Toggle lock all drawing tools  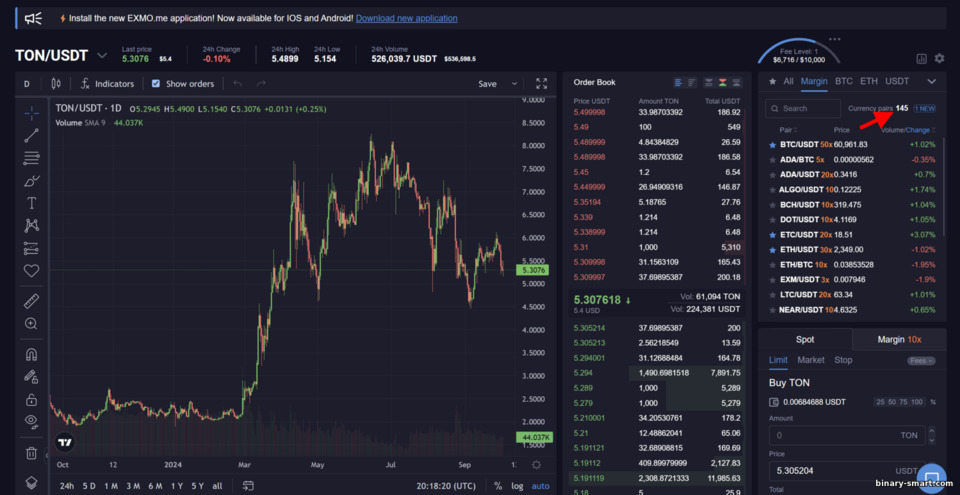tap(31, 399)
